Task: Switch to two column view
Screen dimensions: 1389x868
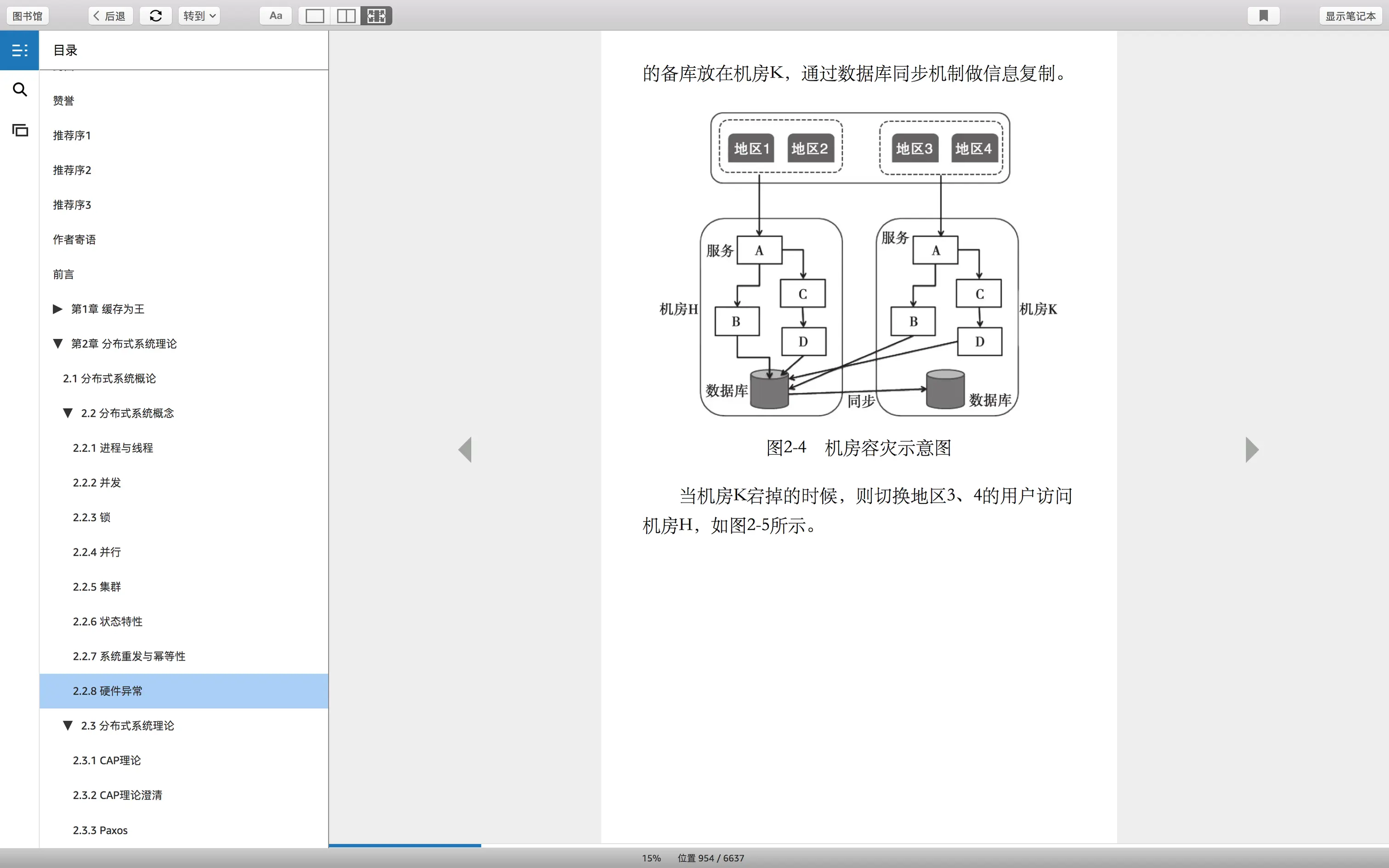Action: tap(345, 16)
